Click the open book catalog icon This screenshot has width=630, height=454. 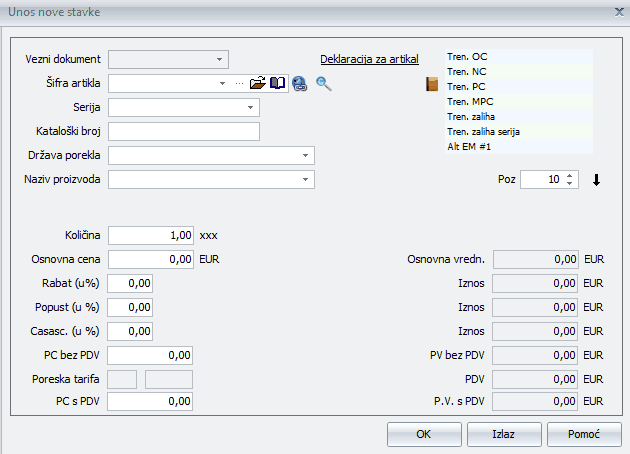pos(277,84)
